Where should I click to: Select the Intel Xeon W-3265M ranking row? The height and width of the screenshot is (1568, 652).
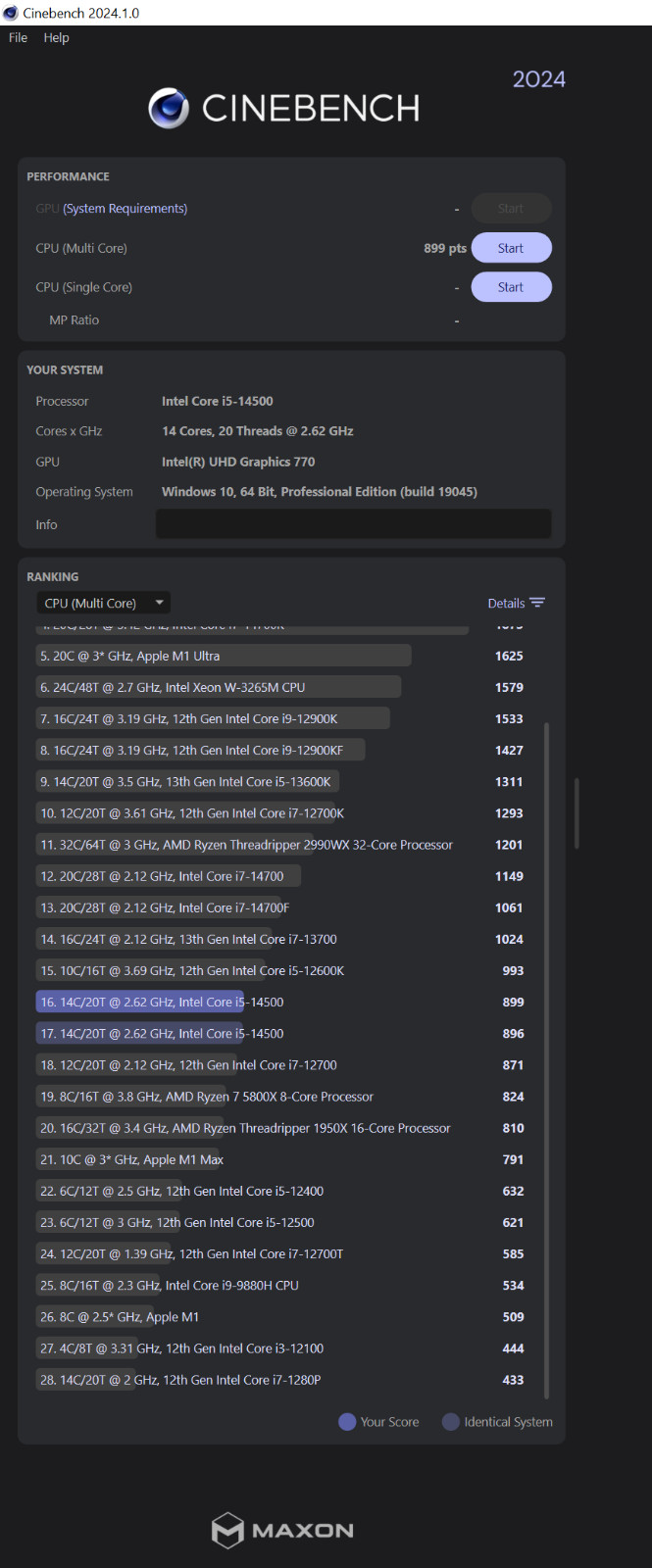(x=282, y=687)
